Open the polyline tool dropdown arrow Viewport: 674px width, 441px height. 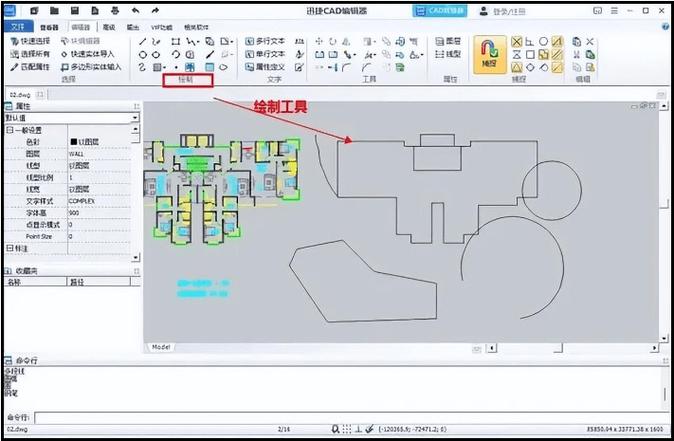click(x=198, y=42)
